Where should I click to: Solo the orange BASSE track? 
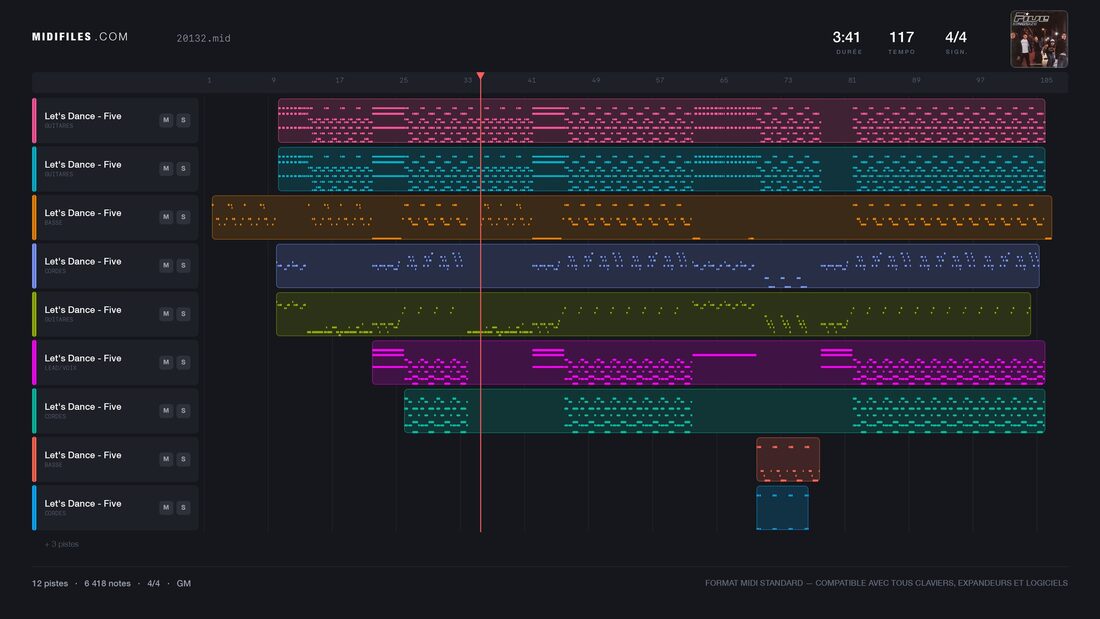183,217
